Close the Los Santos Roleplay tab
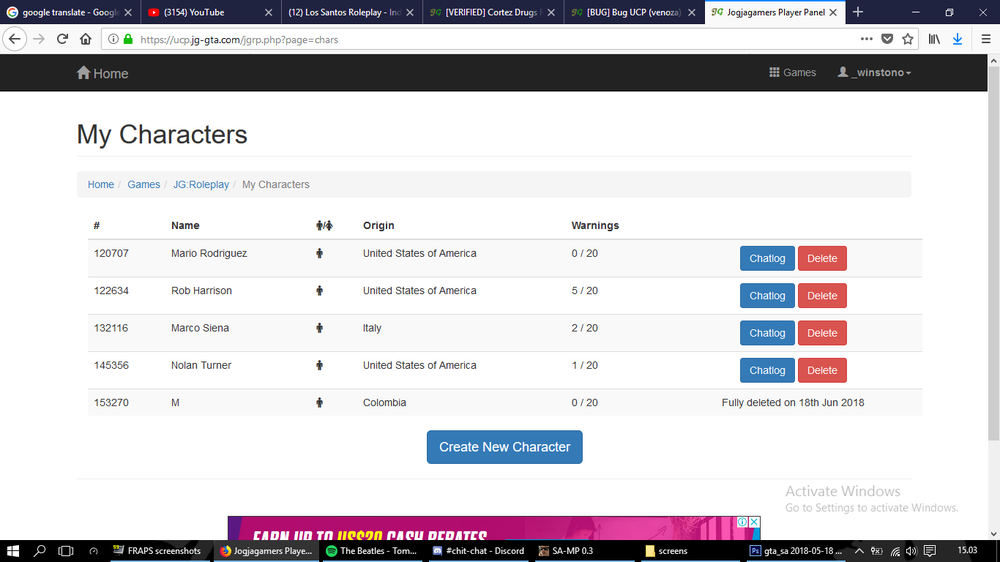The image size is (1000, 562). (x=409, y=13)
